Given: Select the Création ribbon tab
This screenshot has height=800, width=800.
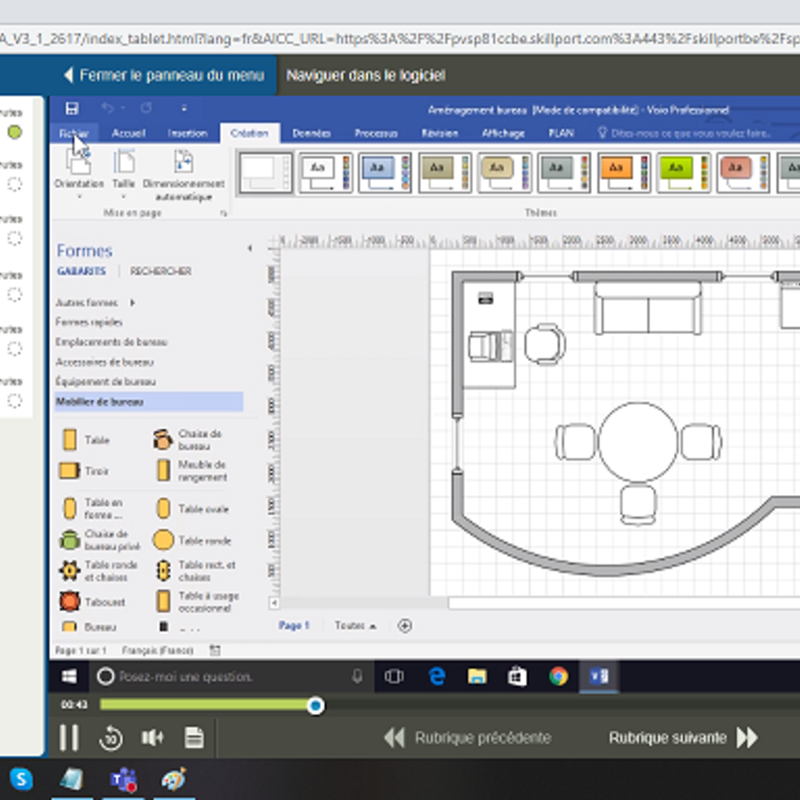Looking at the screenshot, I should pyautogui.click(x=249, y=133).
